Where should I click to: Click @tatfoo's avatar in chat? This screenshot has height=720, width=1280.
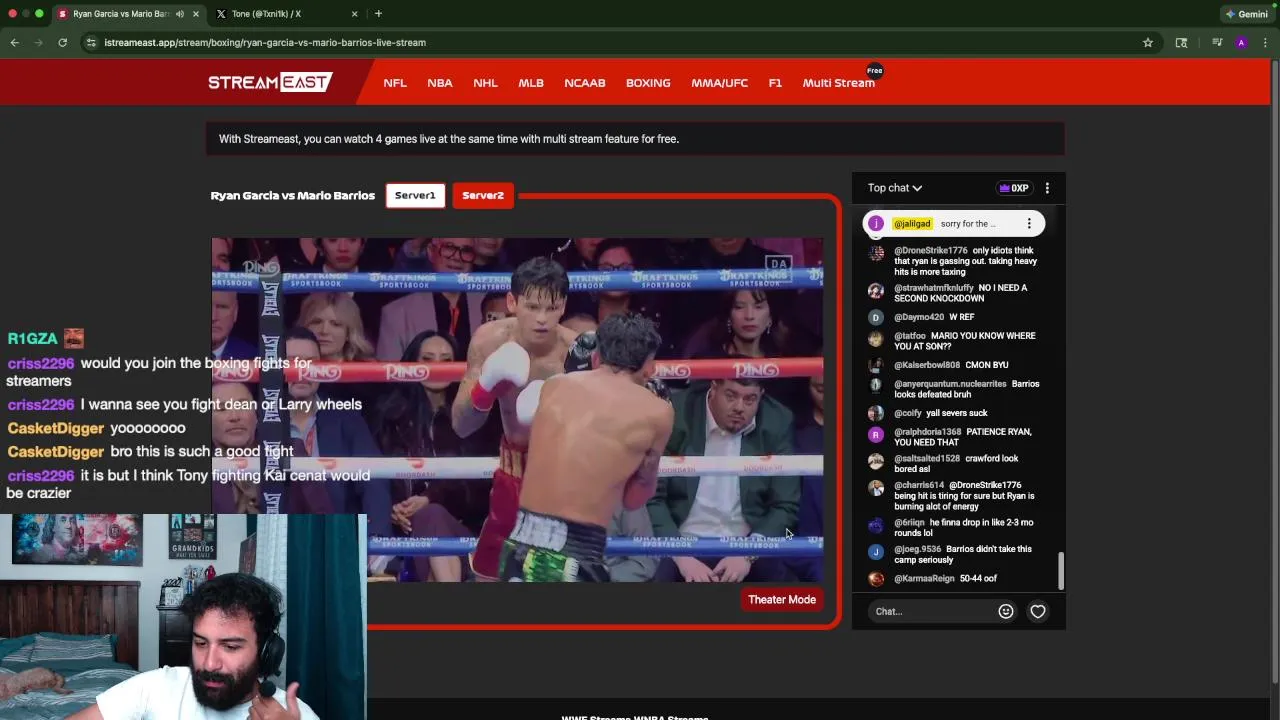(876, 339)
